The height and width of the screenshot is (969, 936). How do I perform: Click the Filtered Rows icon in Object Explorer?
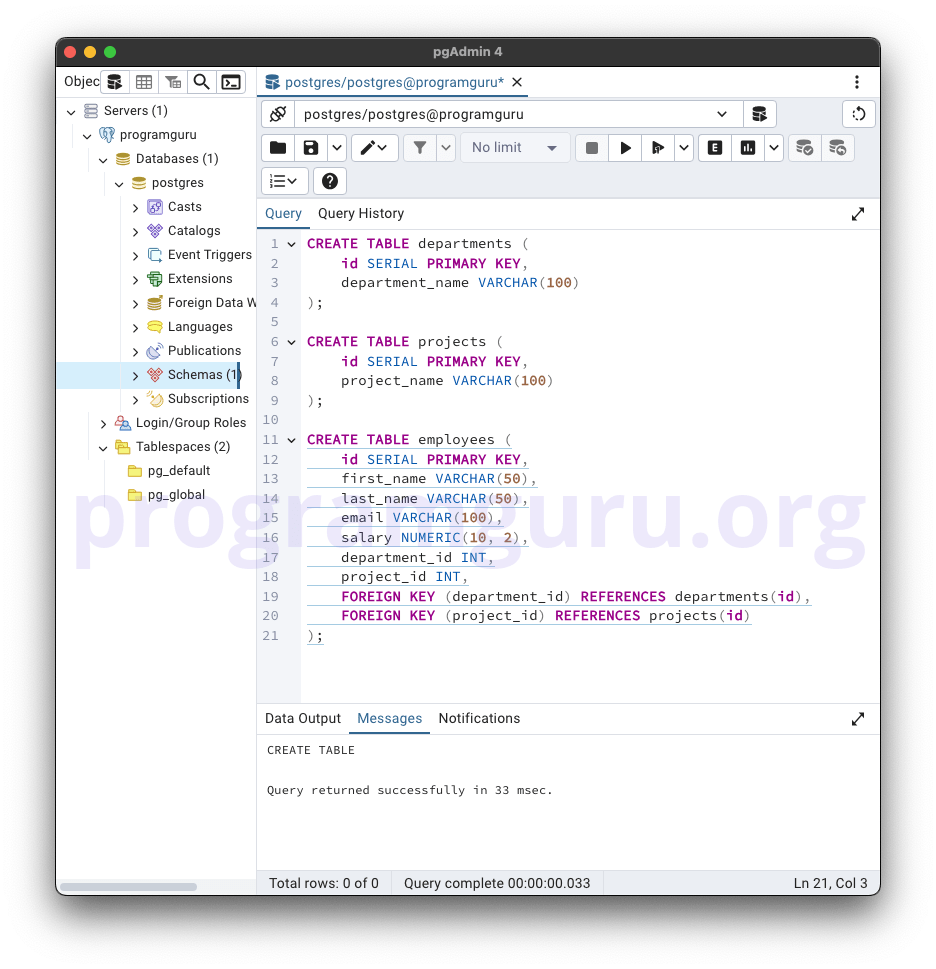click(x=173, y=82)
